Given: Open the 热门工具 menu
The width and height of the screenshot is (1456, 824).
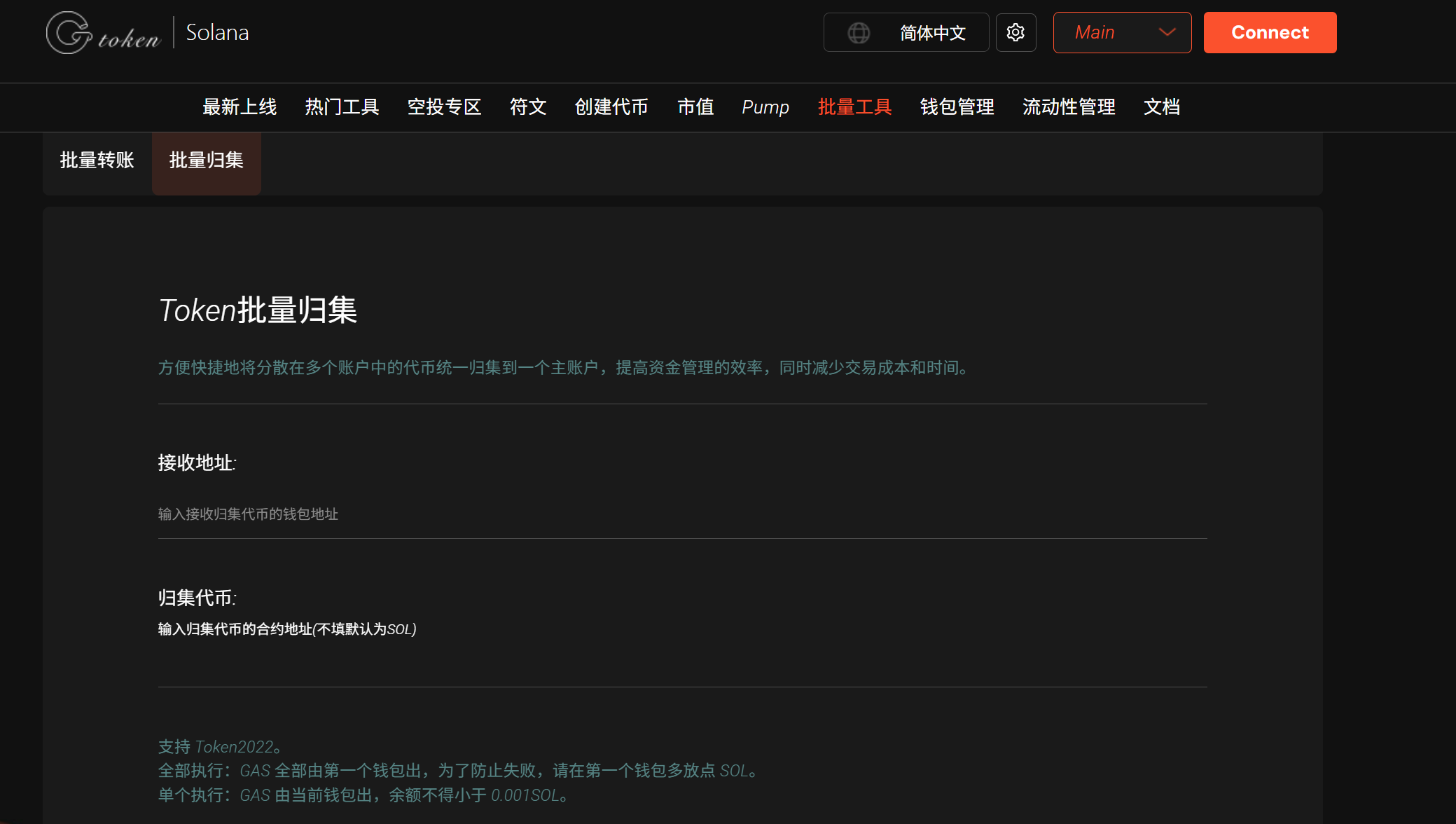Looking at the screenshot, I should [342, 107].
